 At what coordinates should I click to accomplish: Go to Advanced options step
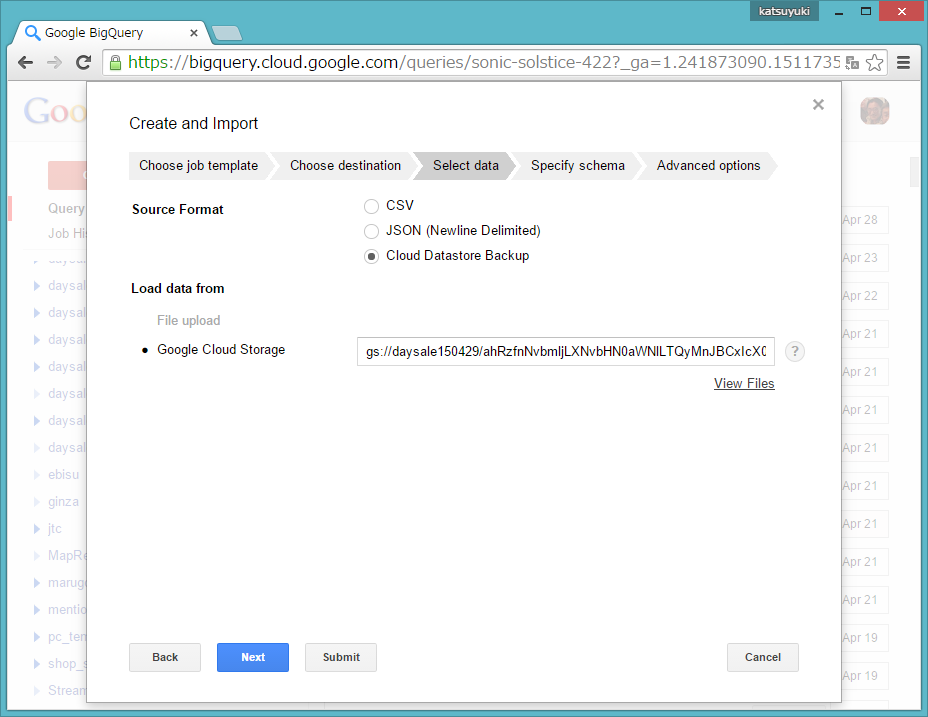[708, 166]
